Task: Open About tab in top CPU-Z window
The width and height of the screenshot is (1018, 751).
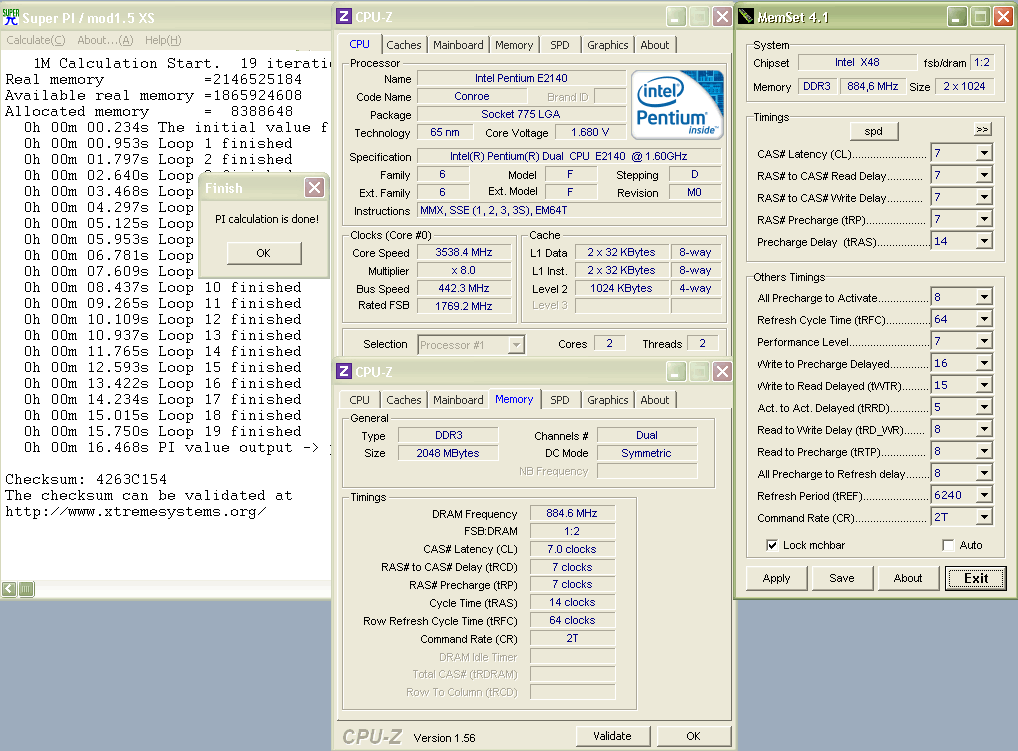Action: [654, 45]
